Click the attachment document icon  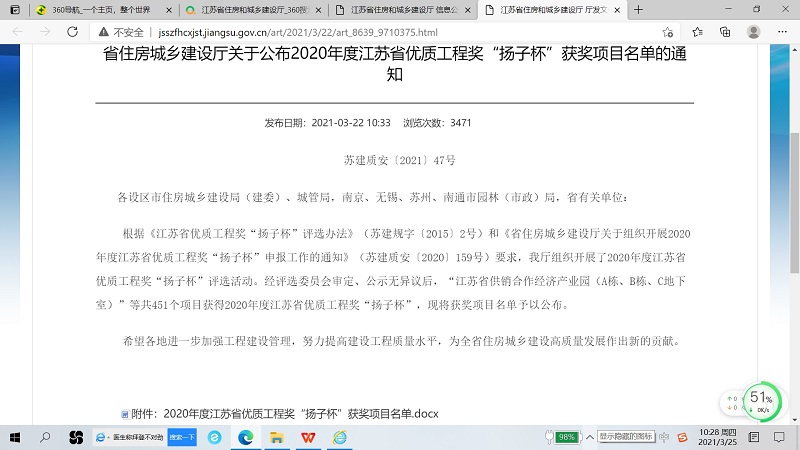pyautogui.click(x=125, y=414)
